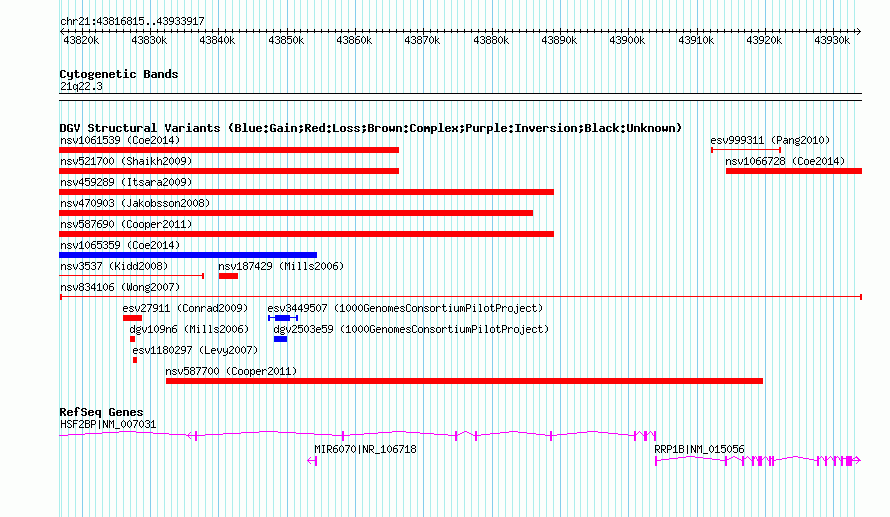
Task: Click the 43850k ruler position
Action: point(286,40)
